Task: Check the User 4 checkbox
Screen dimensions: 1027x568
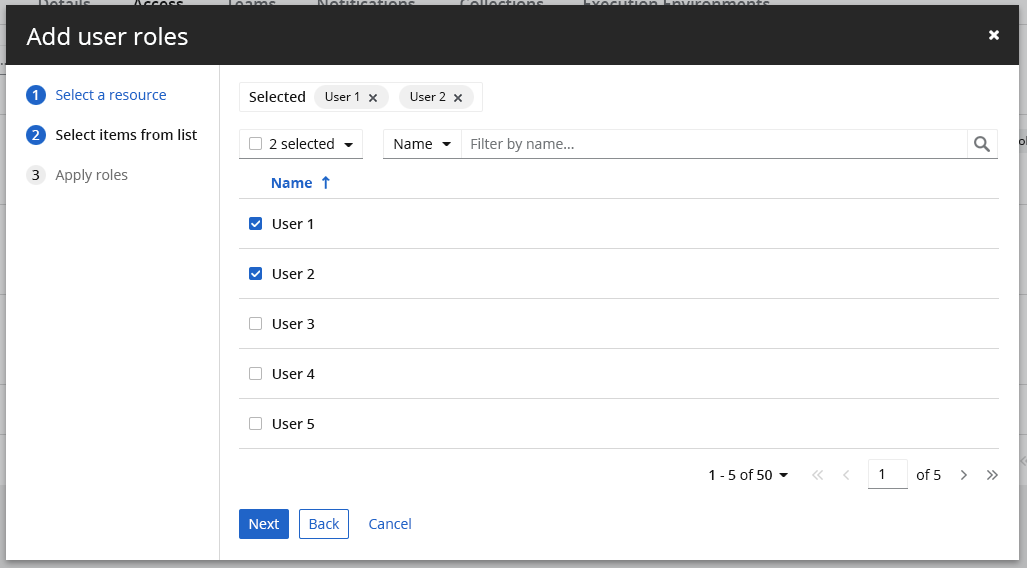Action: 255,373
